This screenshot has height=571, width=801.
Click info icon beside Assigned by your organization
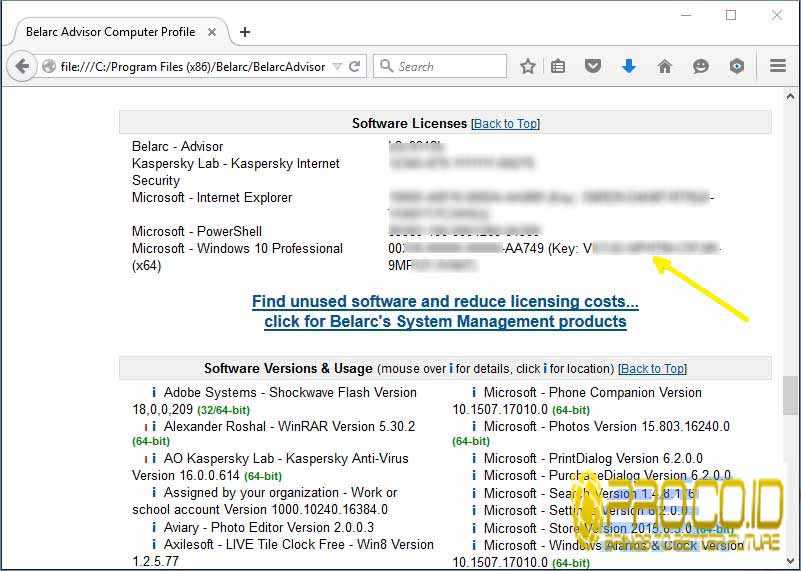point(153,492)
